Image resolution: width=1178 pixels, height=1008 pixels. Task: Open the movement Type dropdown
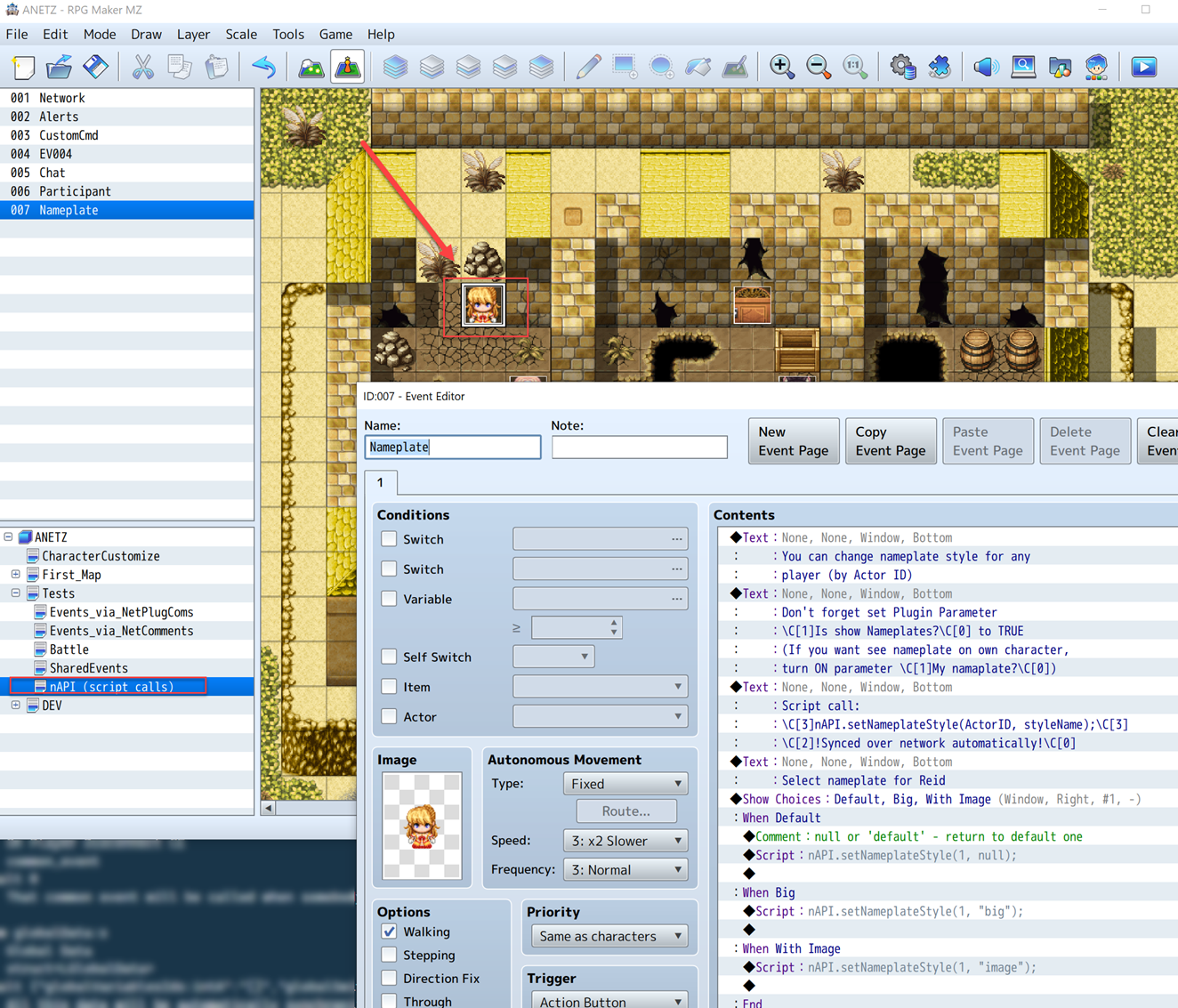pyautogui.click(x=626, y=784)
